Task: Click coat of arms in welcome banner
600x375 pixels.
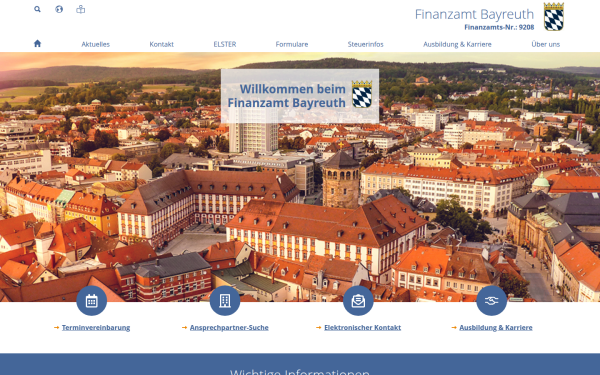Action: click(362, 94)
